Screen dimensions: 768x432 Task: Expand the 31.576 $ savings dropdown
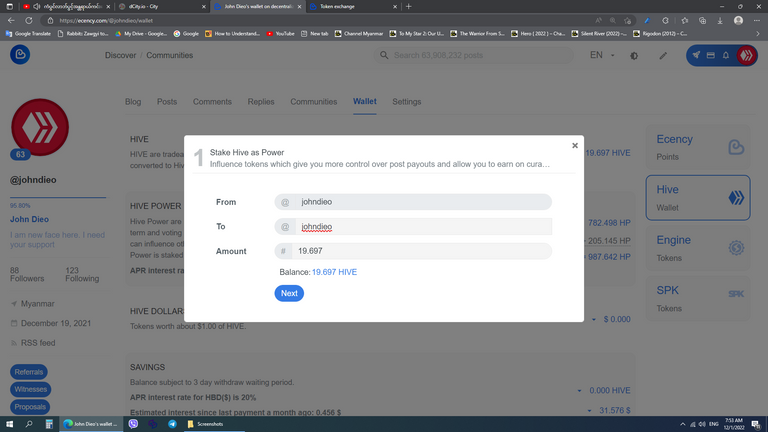coord(589,410)
